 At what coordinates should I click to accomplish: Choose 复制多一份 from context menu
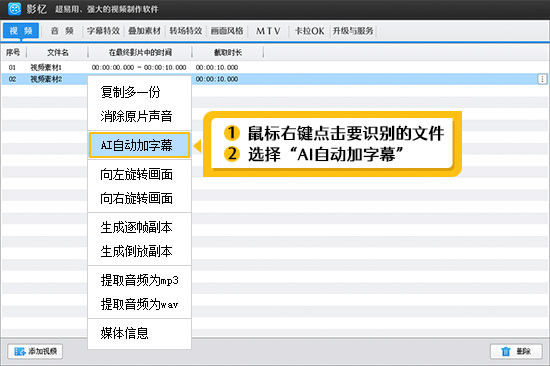[140, 92]
